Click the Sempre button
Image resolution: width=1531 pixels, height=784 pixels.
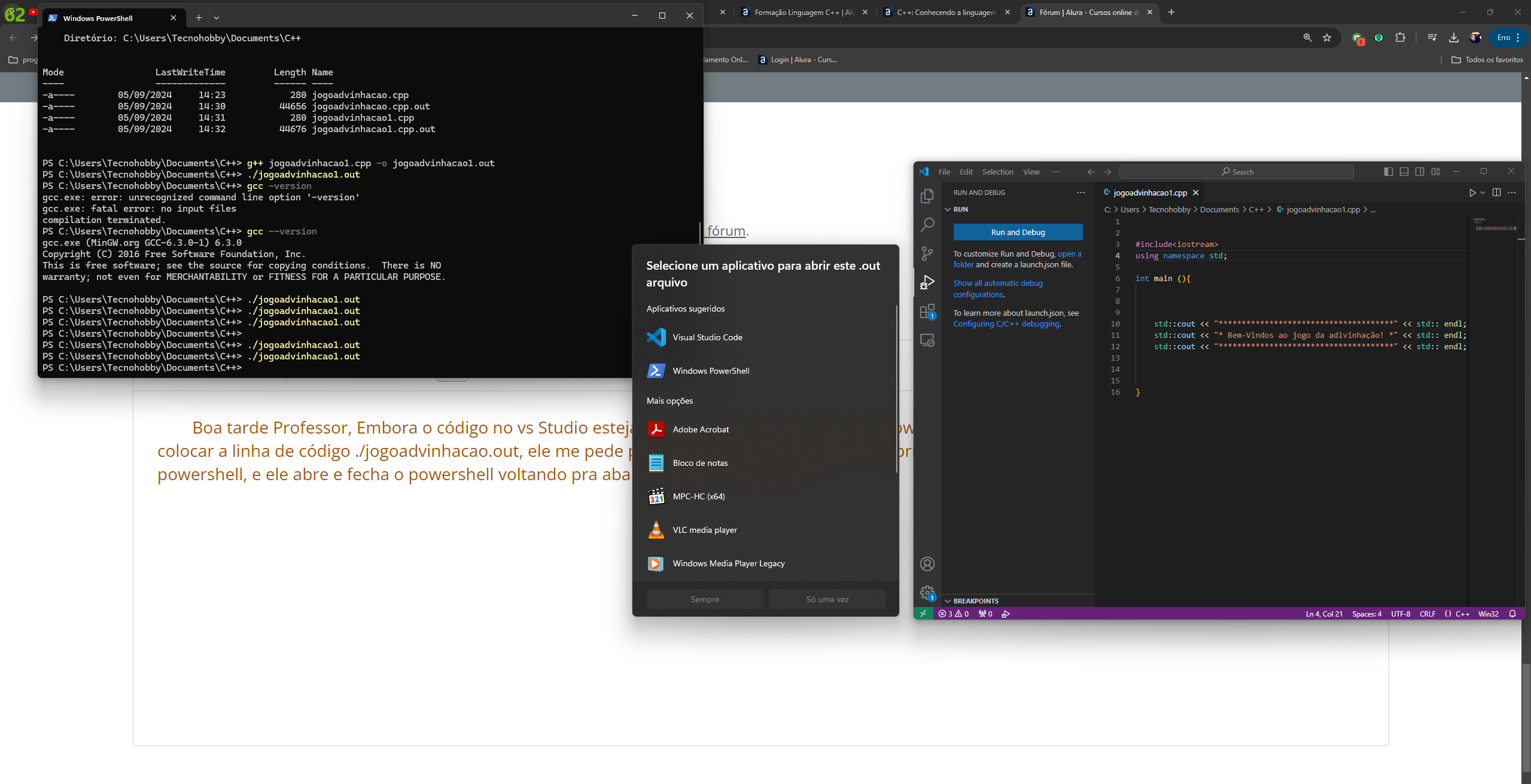(705, 599)
